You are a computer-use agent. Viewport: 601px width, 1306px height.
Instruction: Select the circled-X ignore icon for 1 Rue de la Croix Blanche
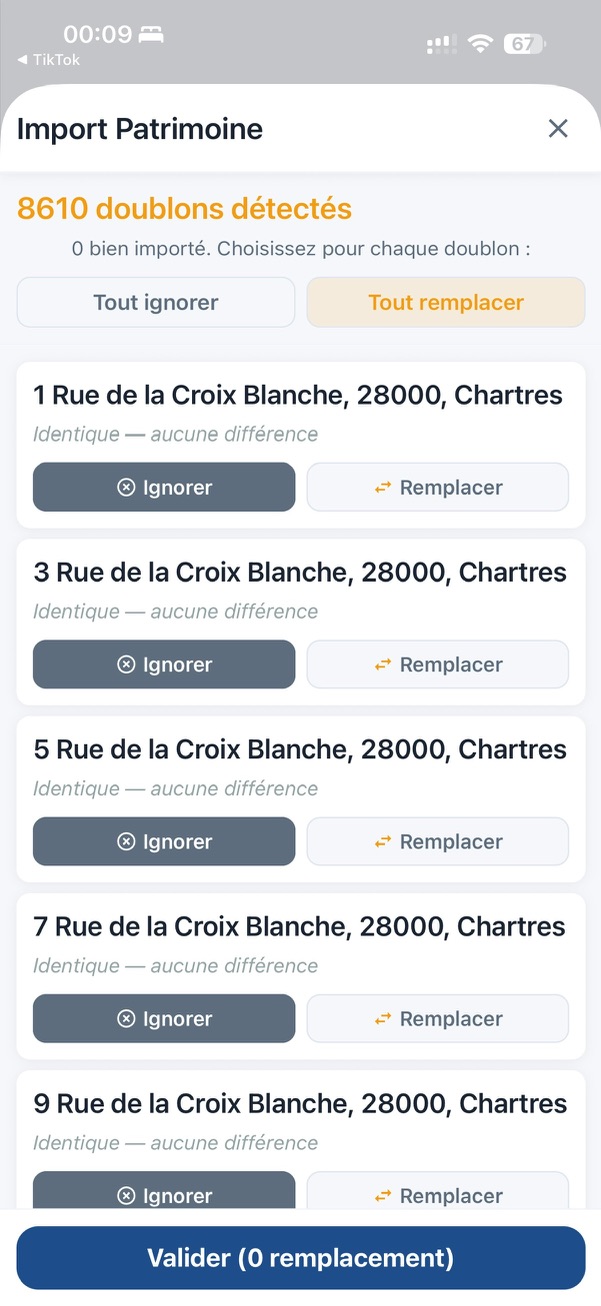pyautogui.click(x=126, y=487)
